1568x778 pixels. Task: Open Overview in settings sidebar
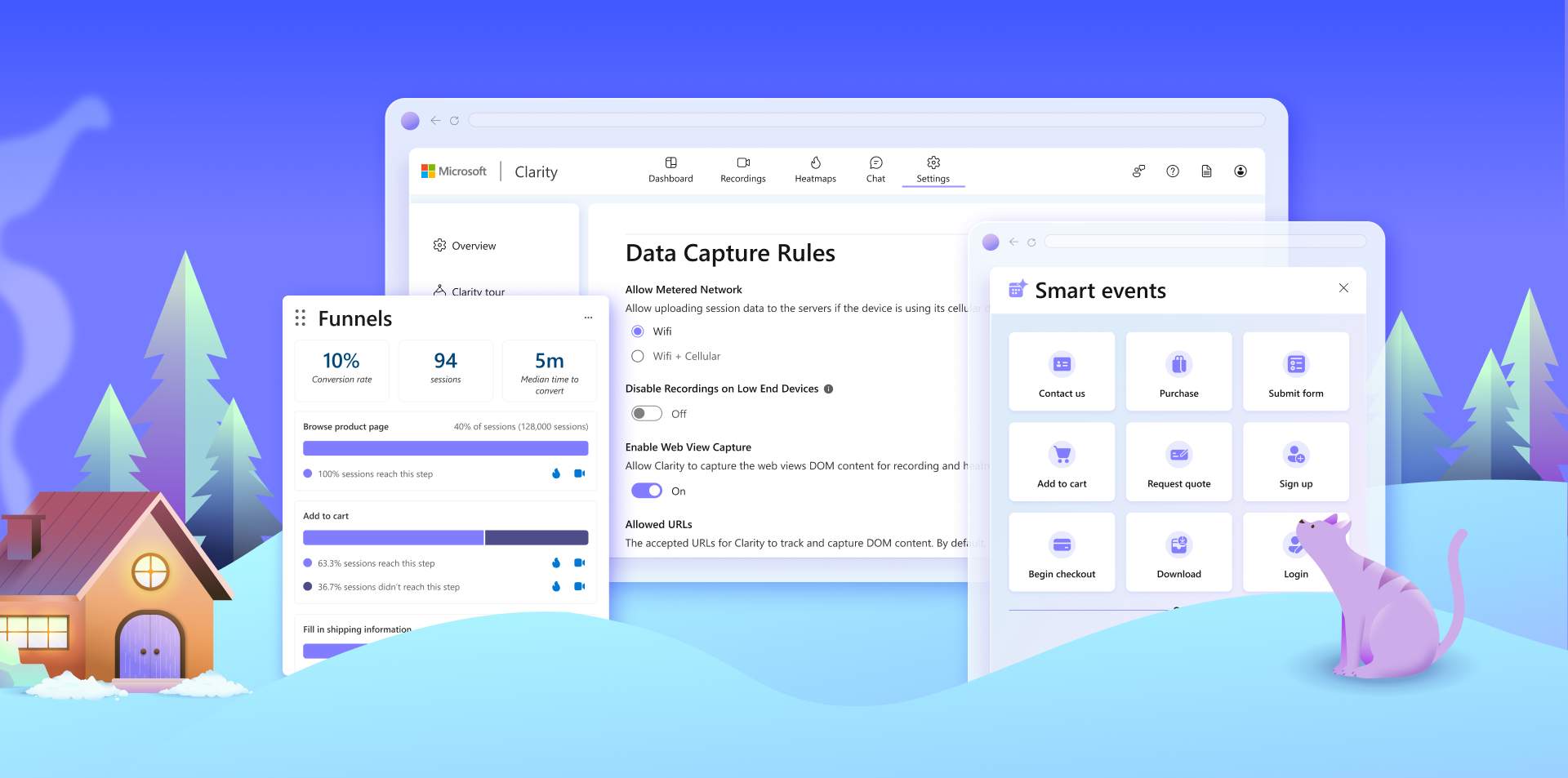[x=464, y=246]
